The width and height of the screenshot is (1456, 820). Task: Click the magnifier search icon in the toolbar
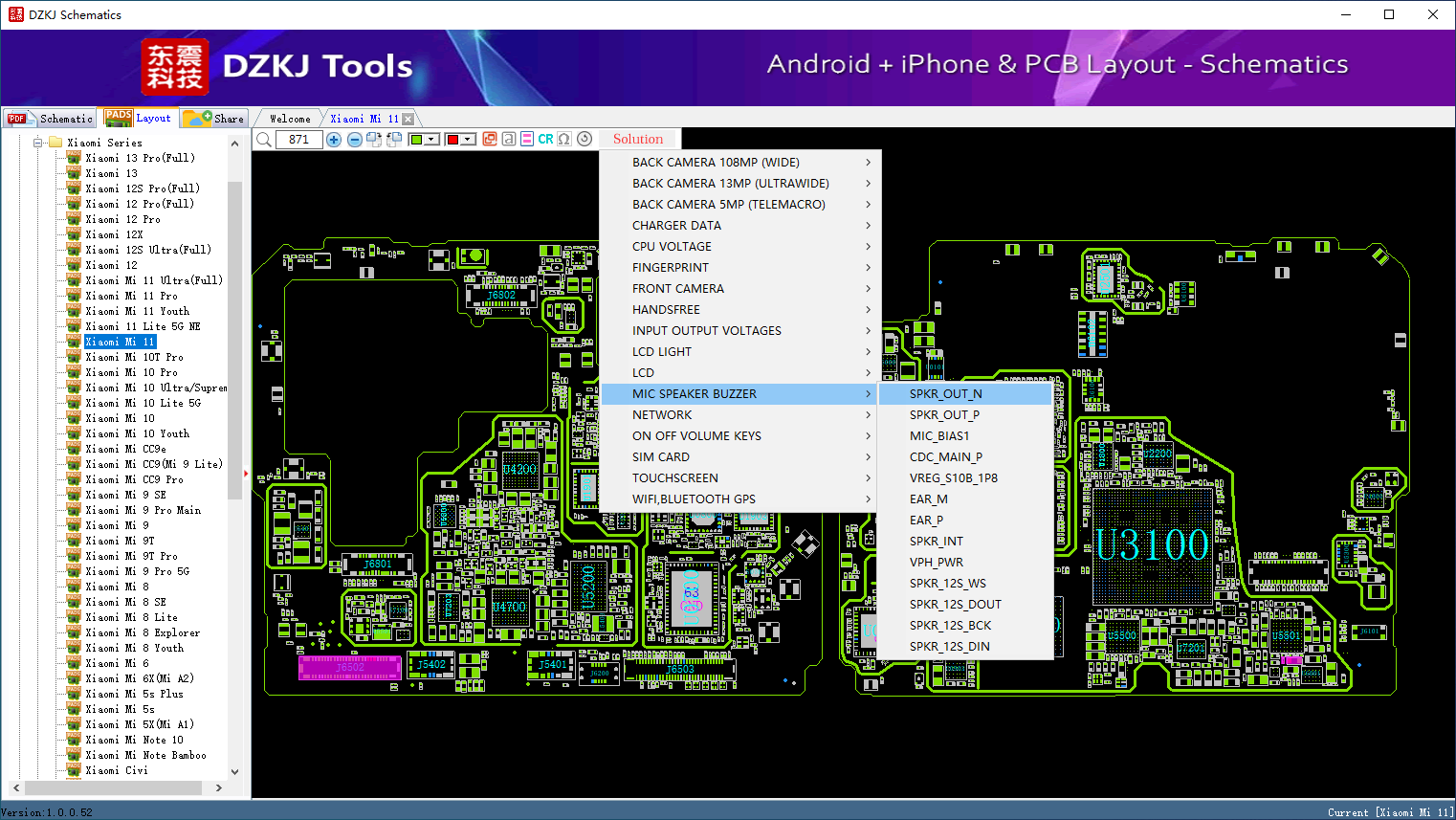point(264,140)
